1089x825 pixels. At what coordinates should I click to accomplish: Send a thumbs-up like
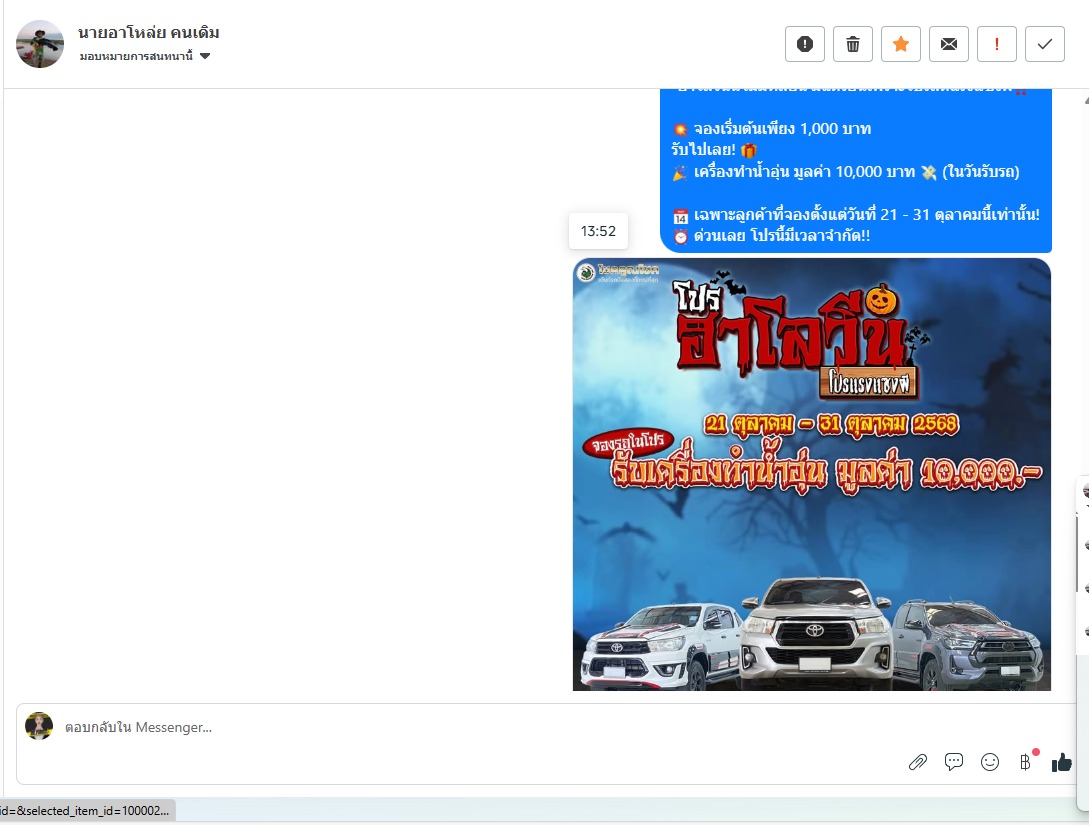click(1061, 762)
